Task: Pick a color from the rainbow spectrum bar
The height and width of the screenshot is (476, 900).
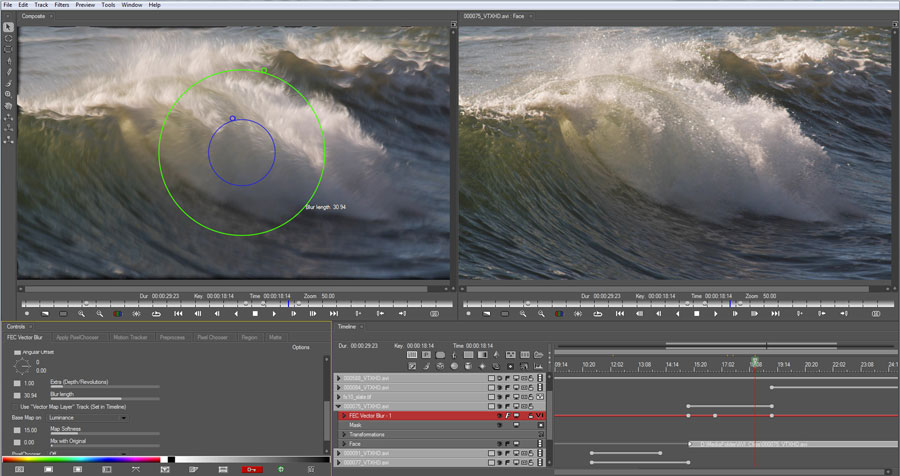Action: point(81,459)
